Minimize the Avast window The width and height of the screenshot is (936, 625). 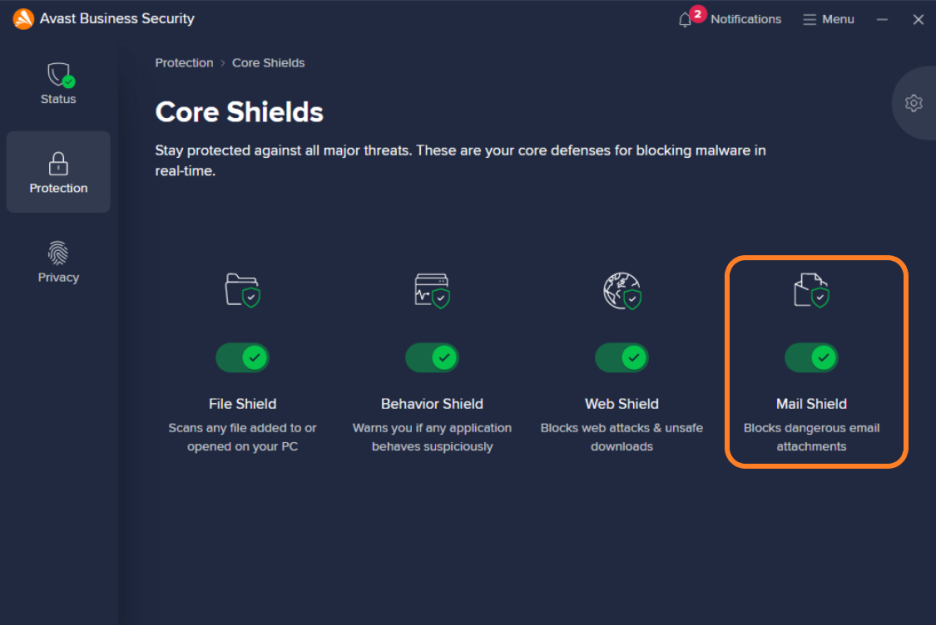pos(882,20)
